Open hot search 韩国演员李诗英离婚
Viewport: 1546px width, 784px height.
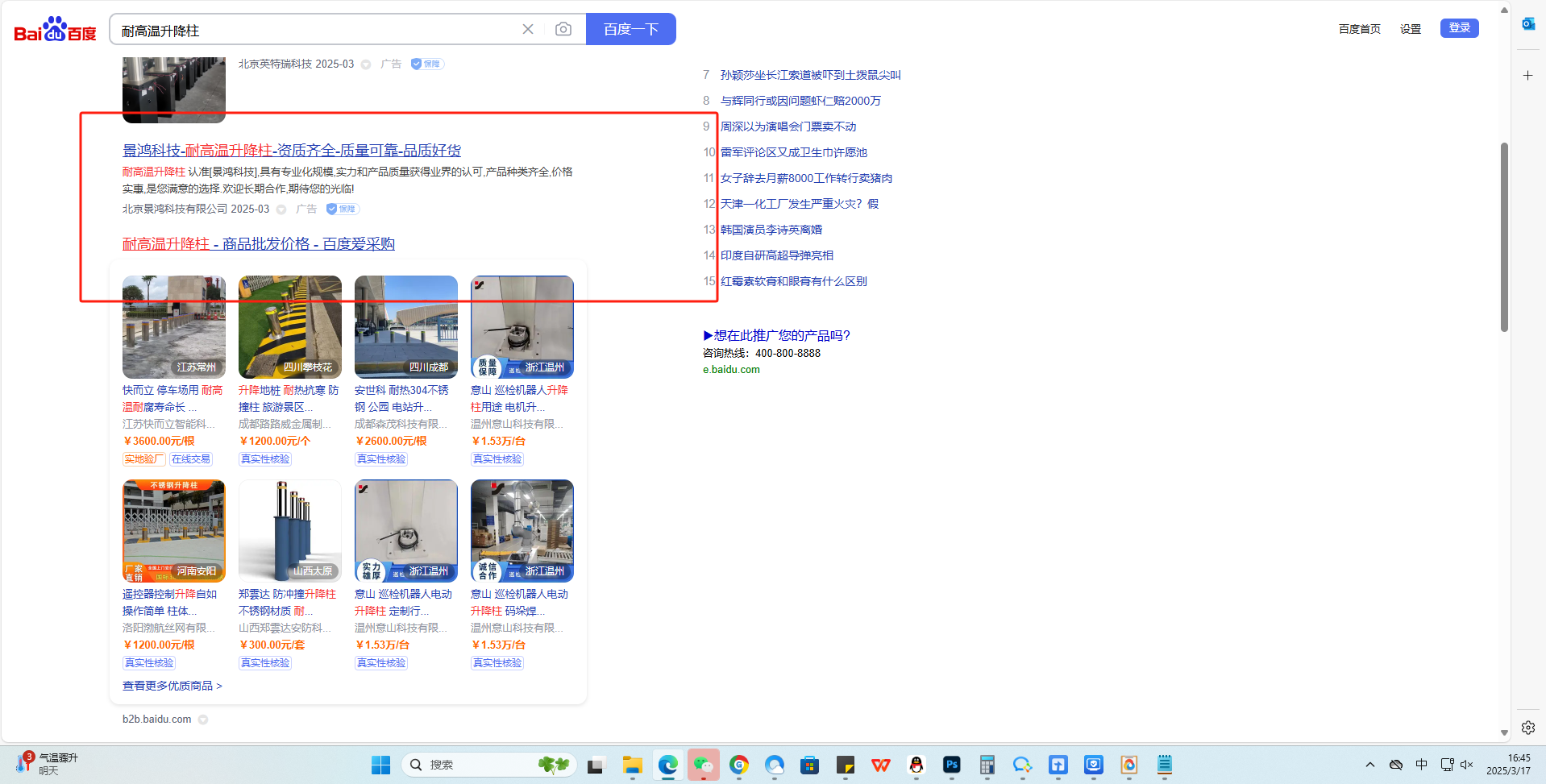pos(771,230)
